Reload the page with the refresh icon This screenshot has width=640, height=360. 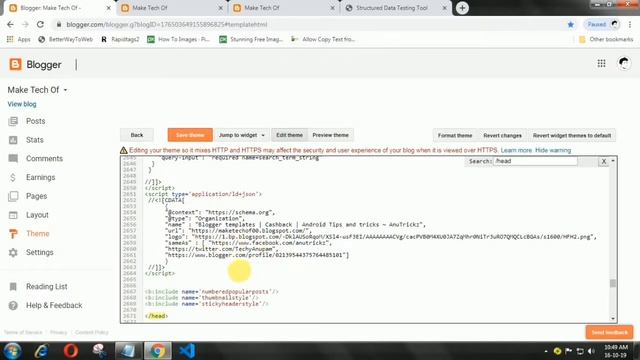point(40,24)
